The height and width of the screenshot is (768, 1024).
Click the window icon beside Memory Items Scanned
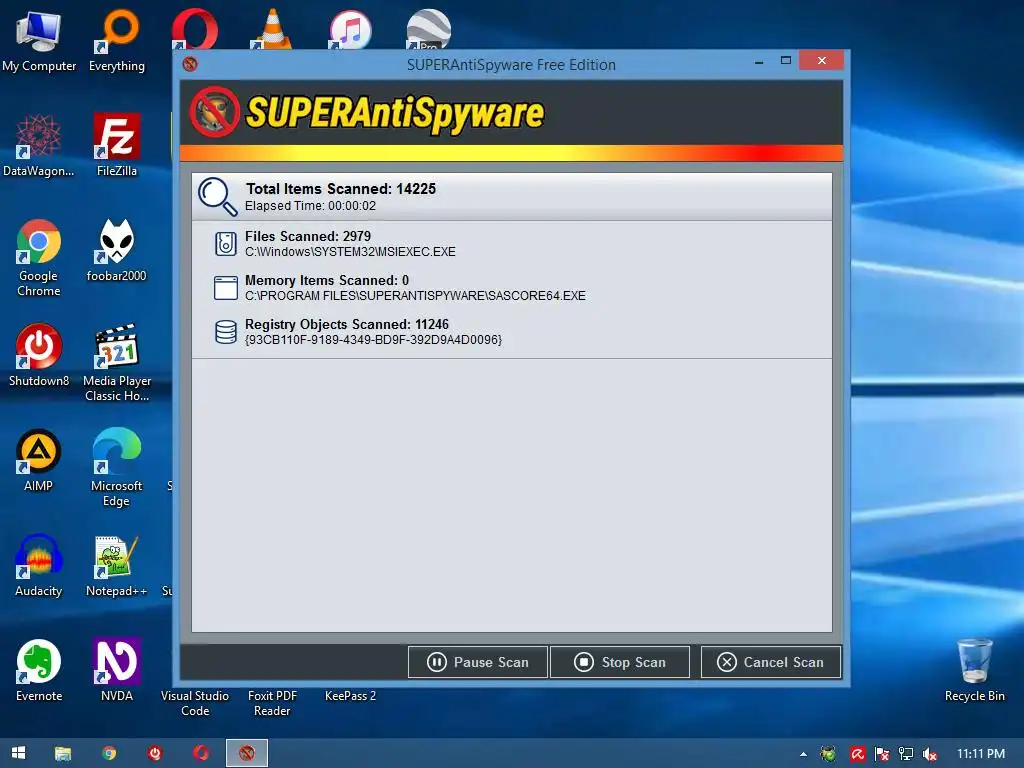pyautogui.click(x=226, y=287)
